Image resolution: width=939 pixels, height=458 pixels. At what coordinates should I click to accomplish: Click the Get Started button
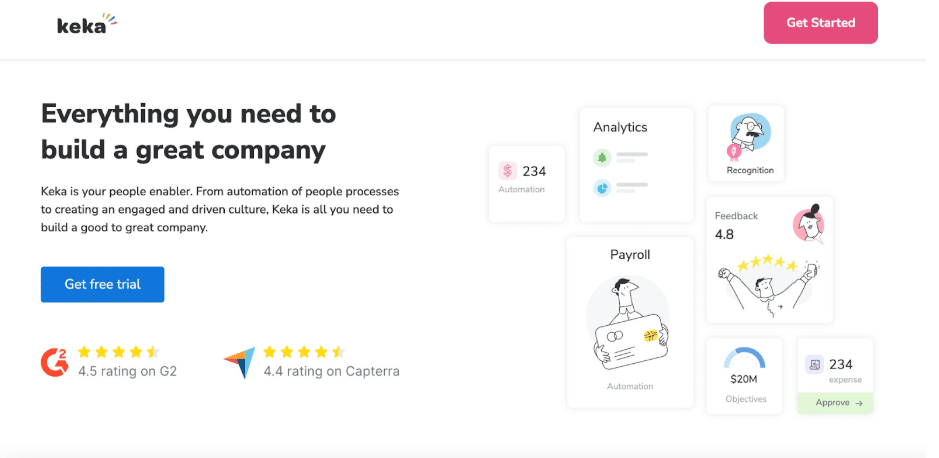820,23
